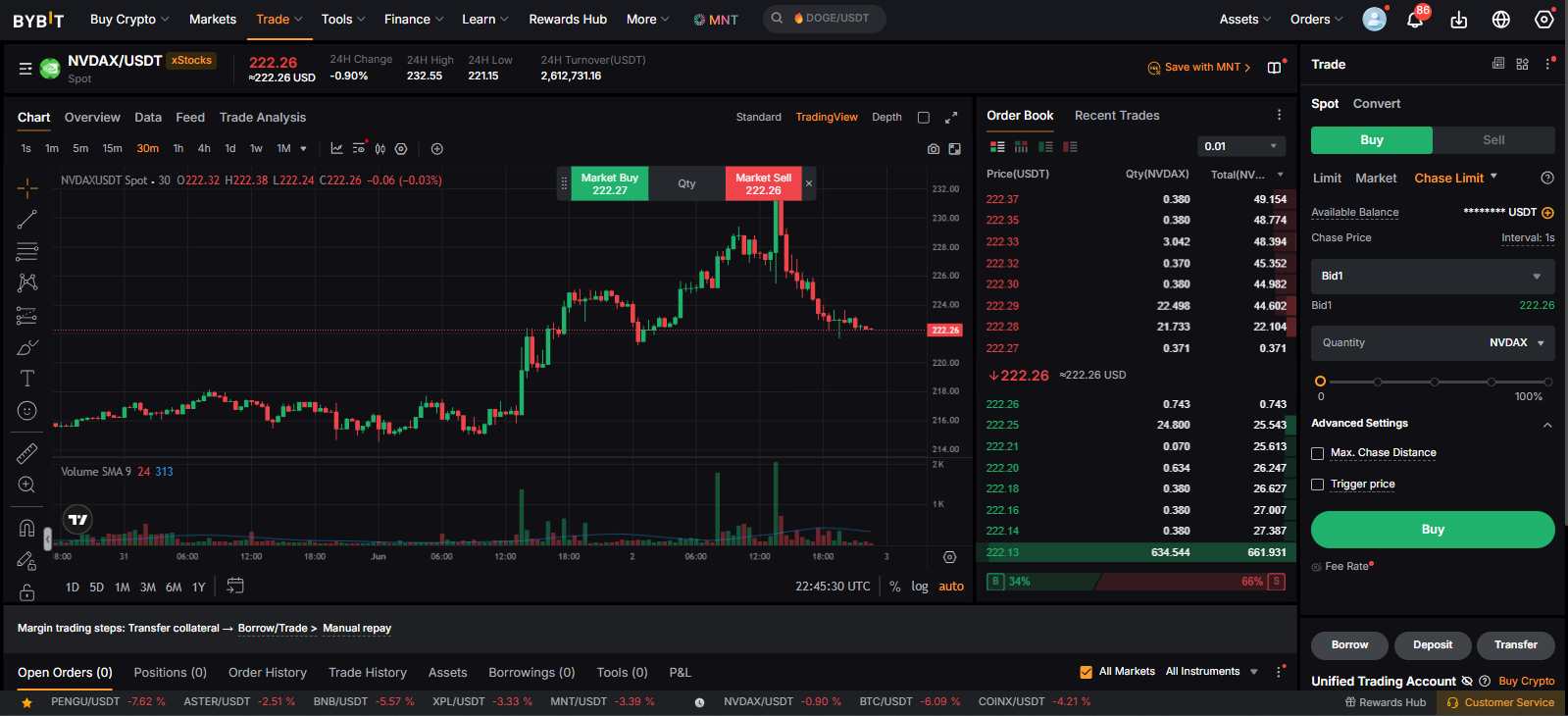Image resolution: width=1568 pixels, height=716 pixels.
Task: Open trade panel layout grid icon
Action: click(1522, 64)
